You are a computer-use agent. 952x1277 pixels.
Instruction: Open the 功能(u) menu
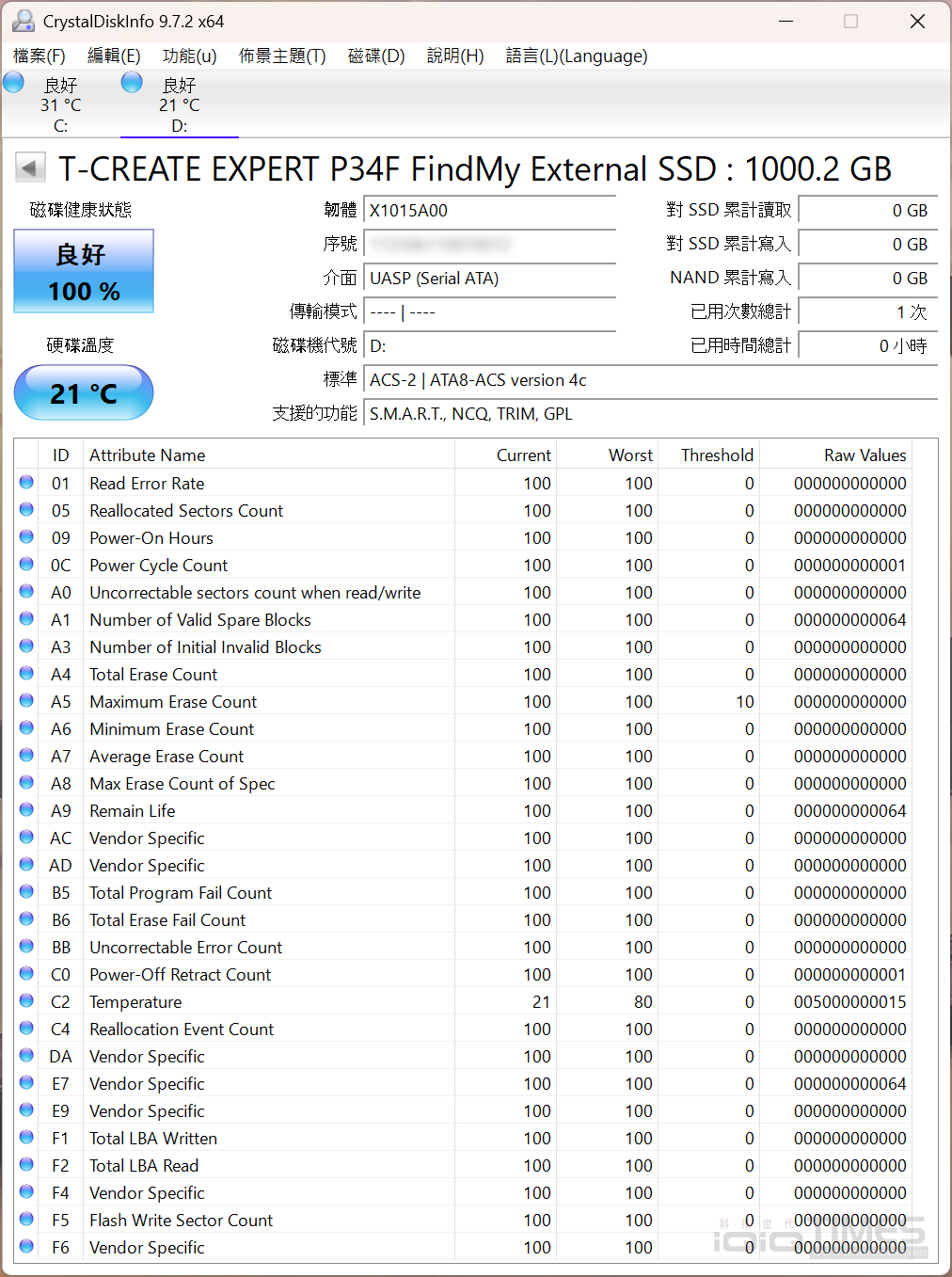189,56
